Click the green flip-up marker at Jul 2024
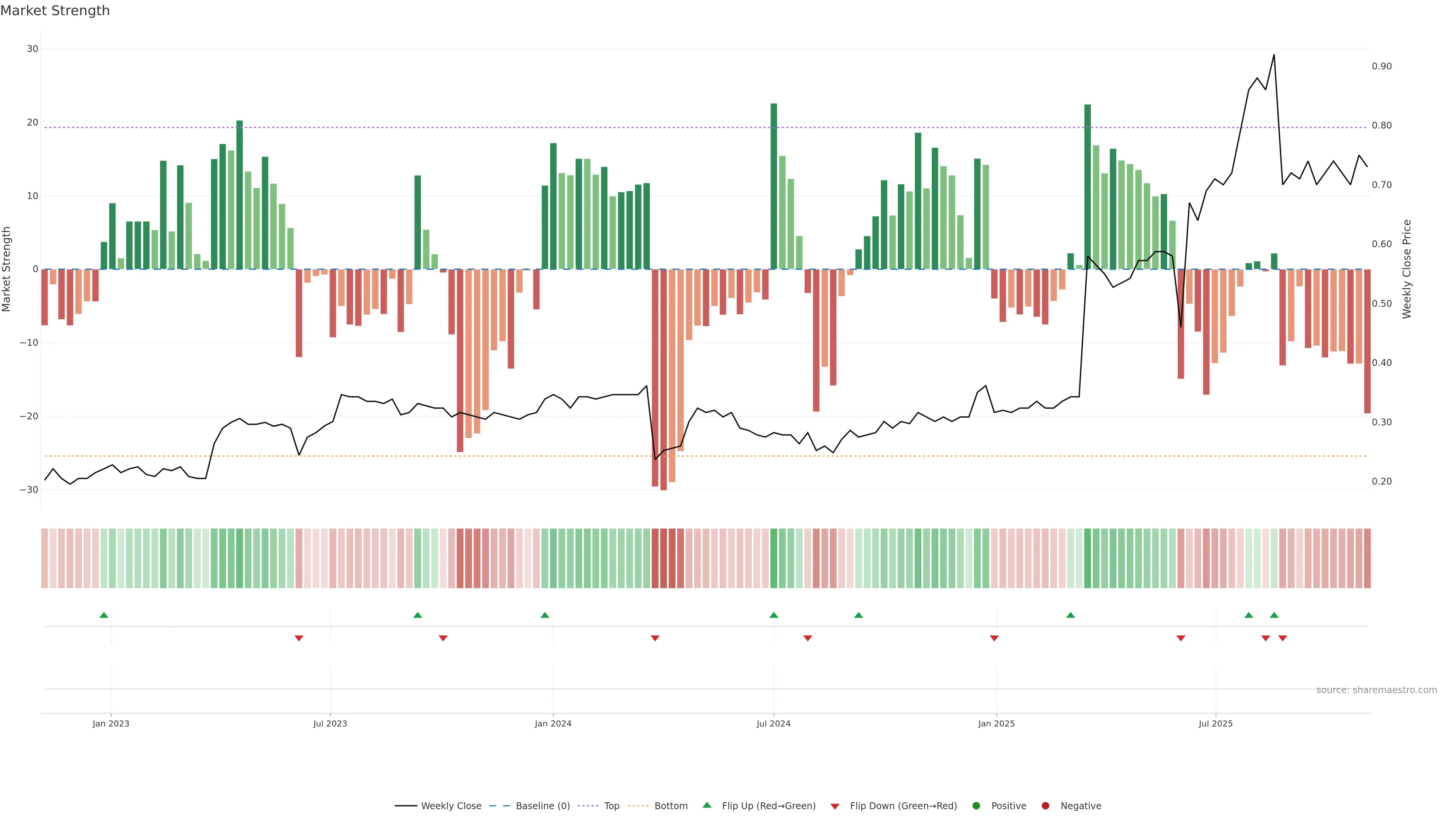 point(774,615)
